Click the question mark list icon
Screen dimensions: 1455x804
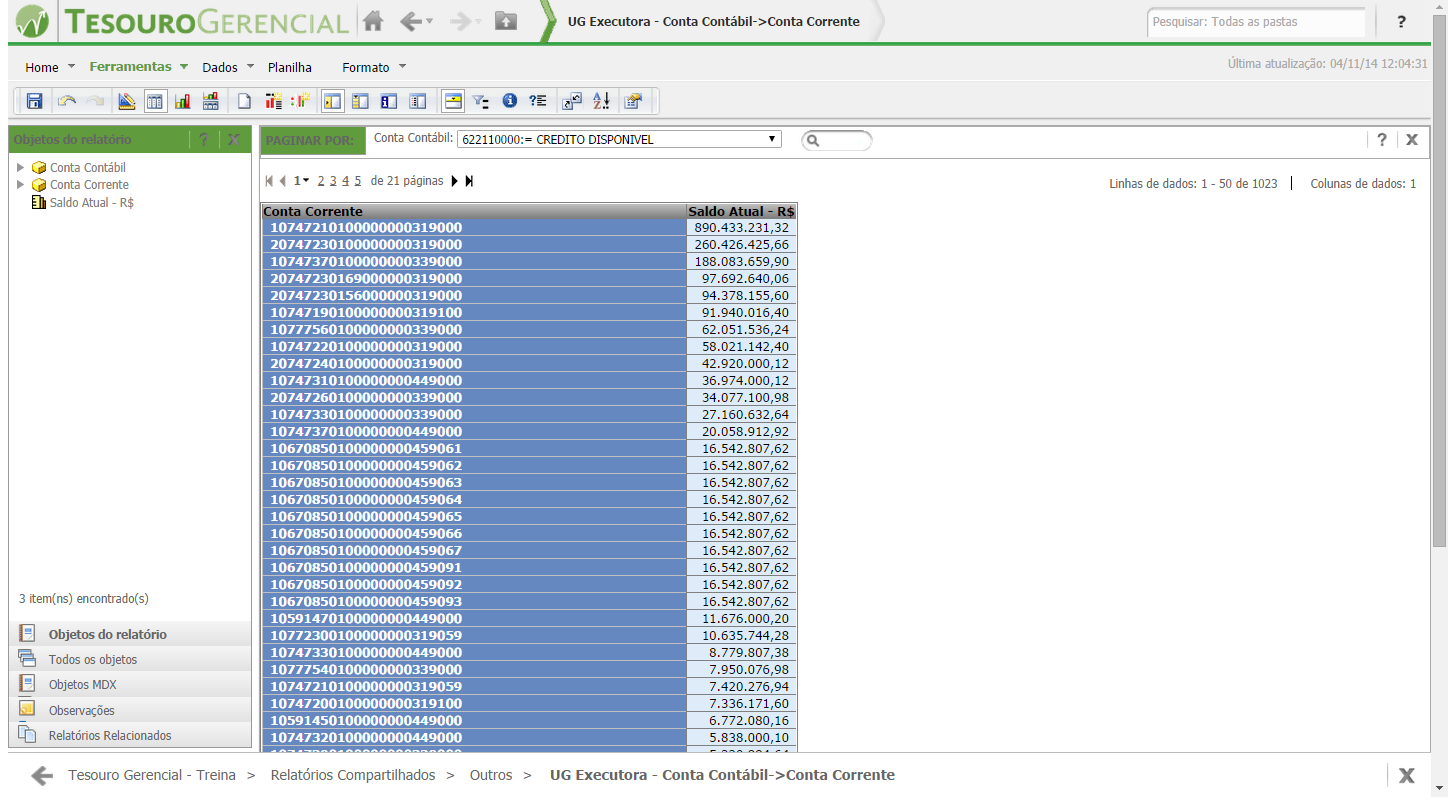pos(538,101)
